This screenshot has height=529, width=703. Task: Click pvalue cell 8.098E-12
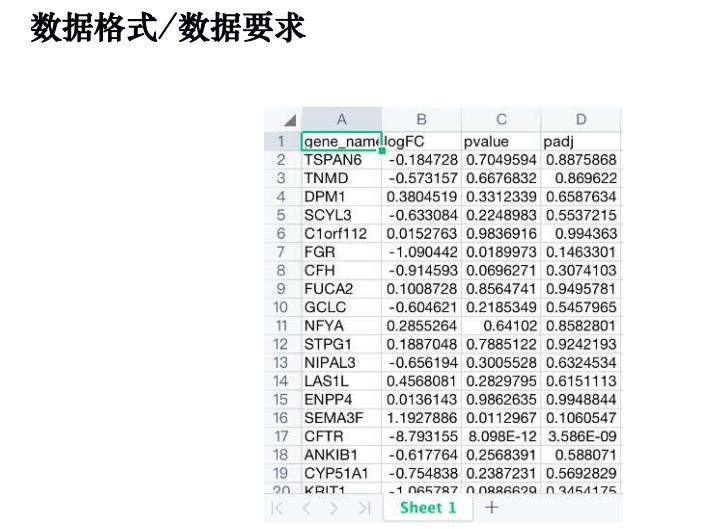(501, 436)
